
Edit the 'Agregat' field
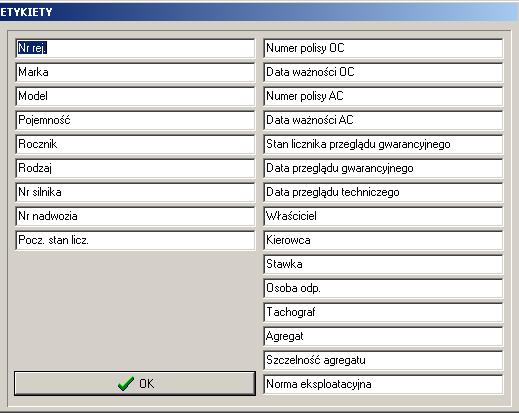pyautogui.click(x=383, y=336)
